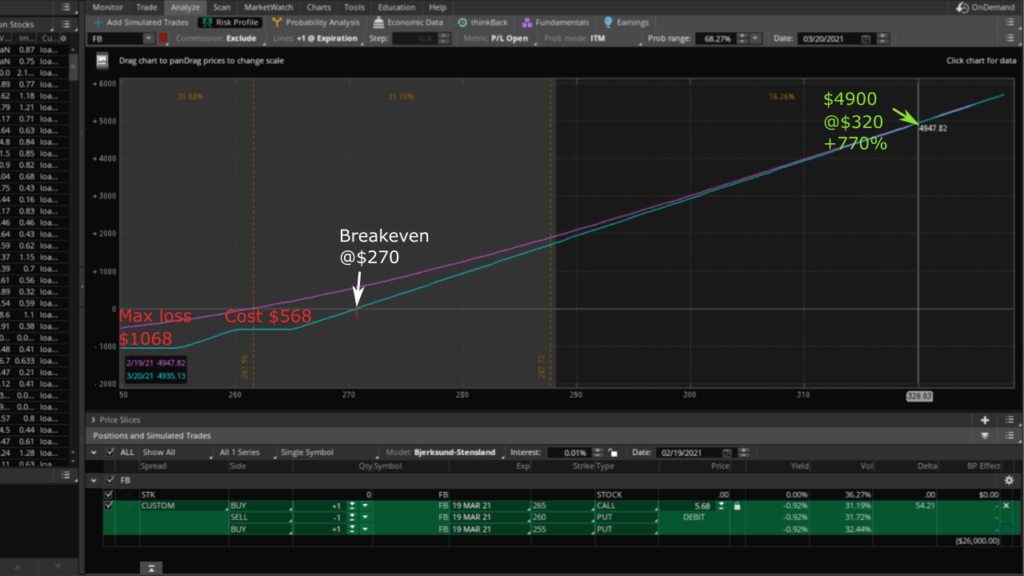
Task: Click the unlock icon next to Interest
Action: [x=613, y=453]
